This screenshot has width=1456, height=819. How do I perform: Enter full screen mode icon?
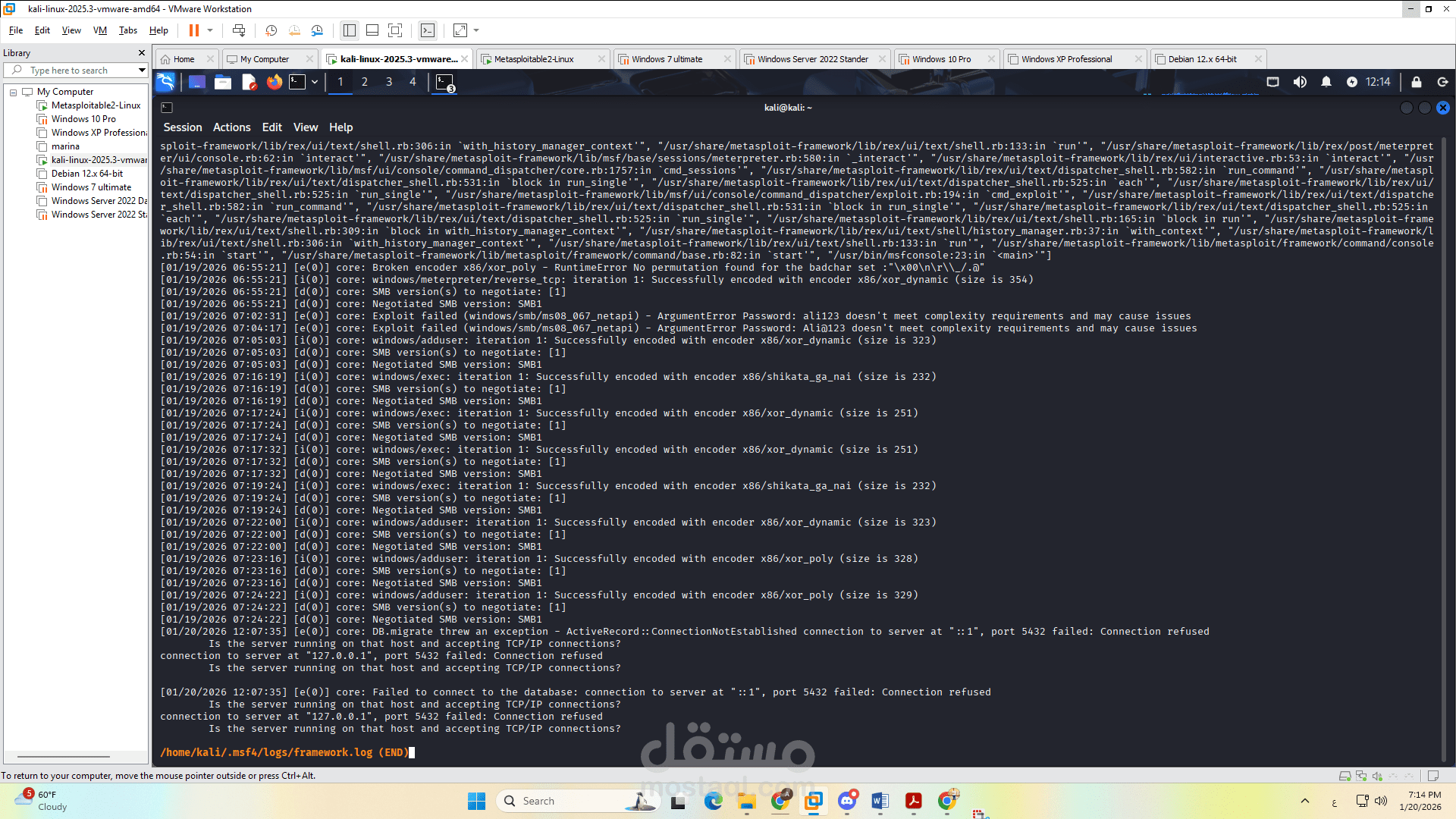pos(395,30)
